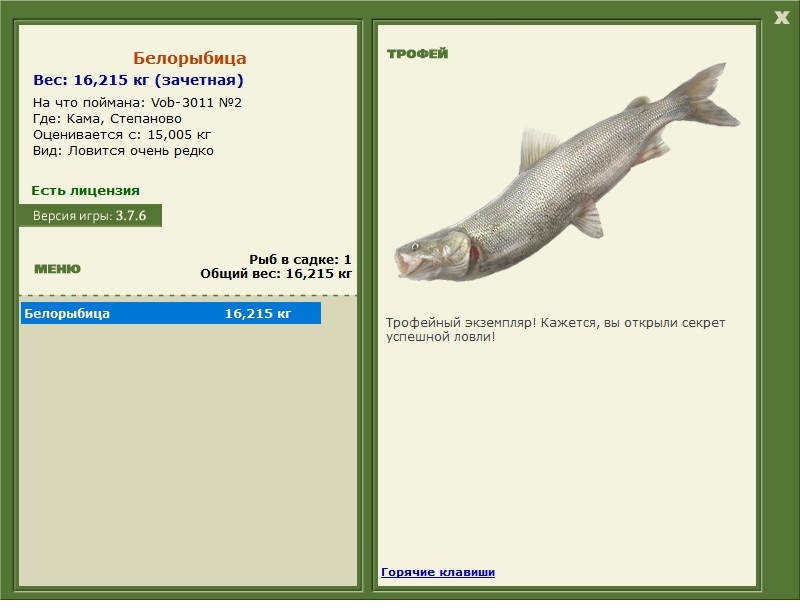Click the Версия игры: 3.7.6 badge
The image size is (800, 614).
point(90,215)
